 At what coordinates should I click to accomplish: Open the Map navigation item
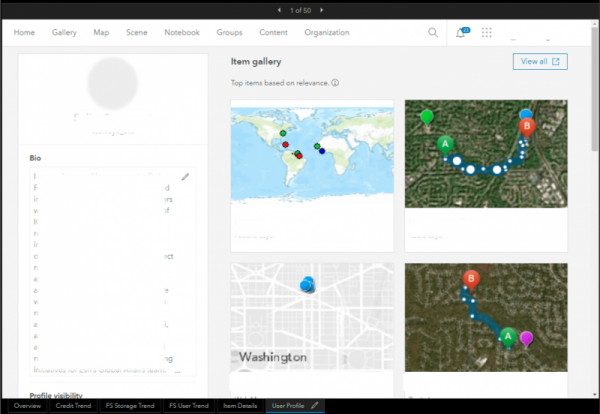101,33
